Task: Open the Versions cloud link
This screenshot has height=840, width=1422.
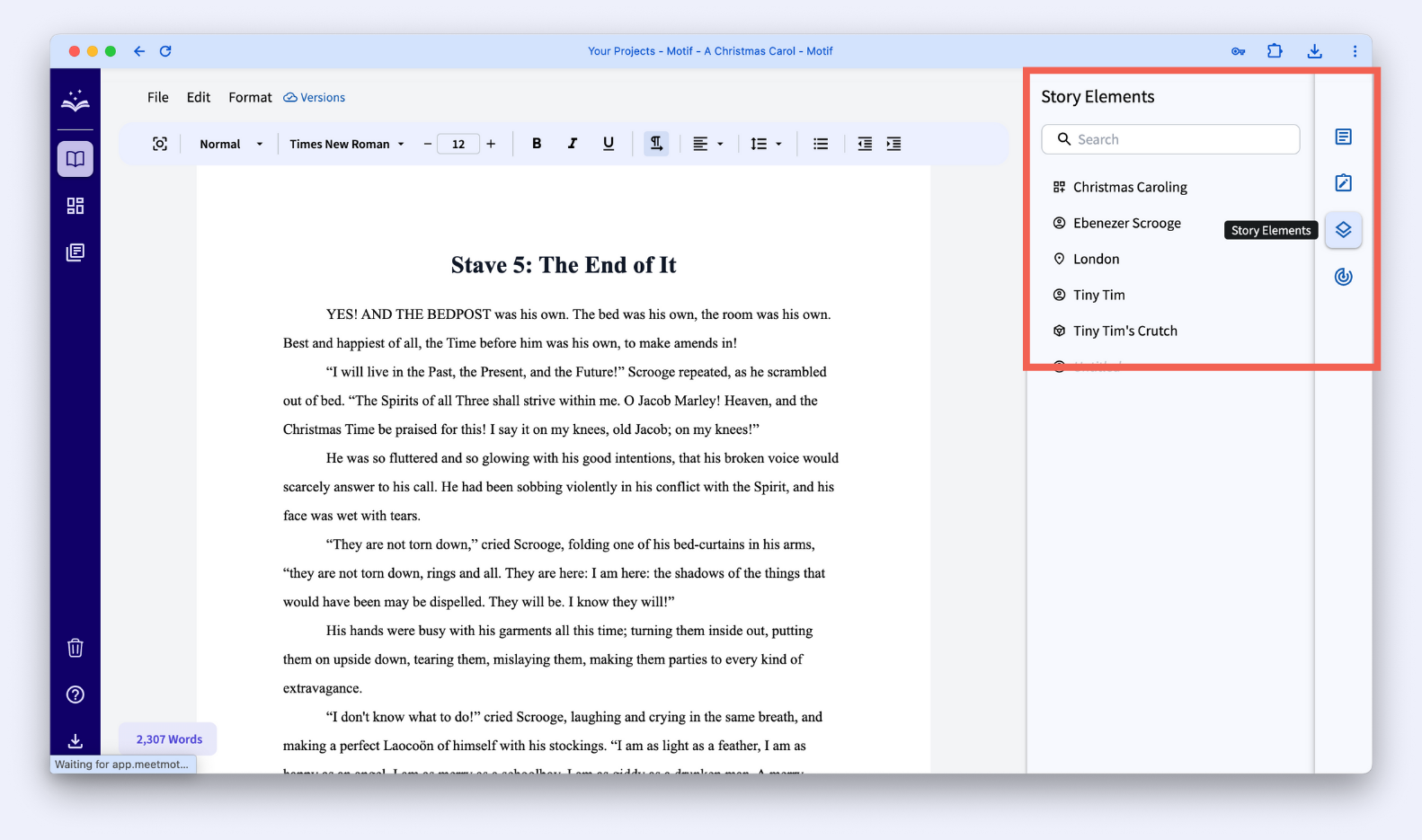Action: click(315, 97)
